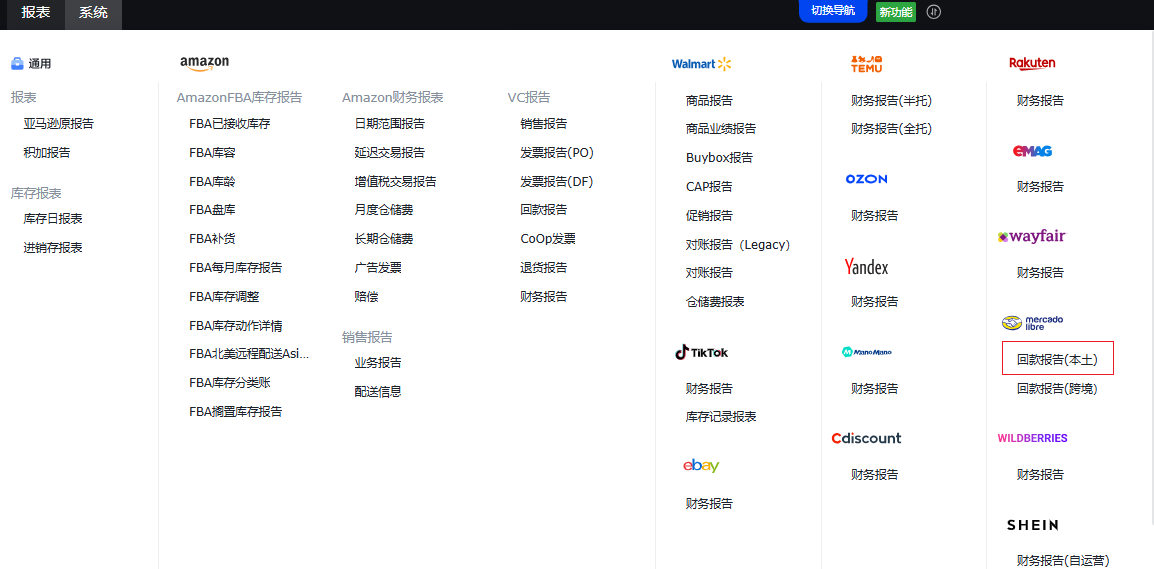Screen dimensions: 1154x569
Task: Open TEMU 财务报告(全托)
Action: click(x=891, y=129)
